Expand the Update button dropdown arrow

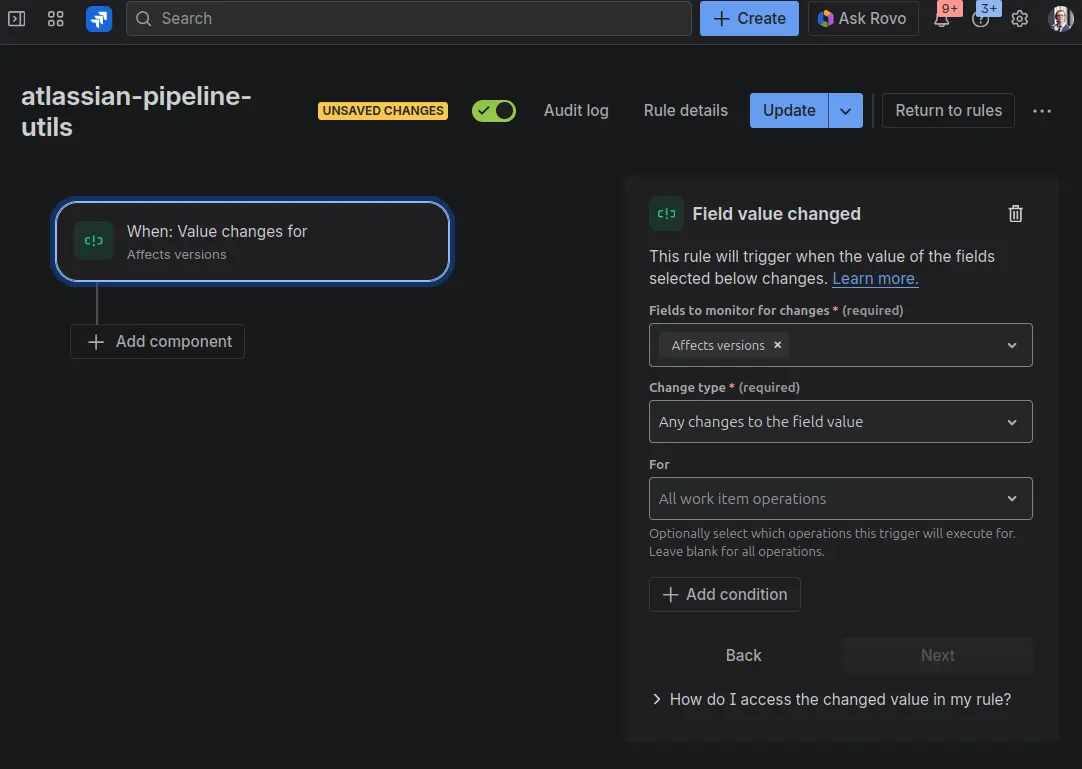click(x=845, y=111)
